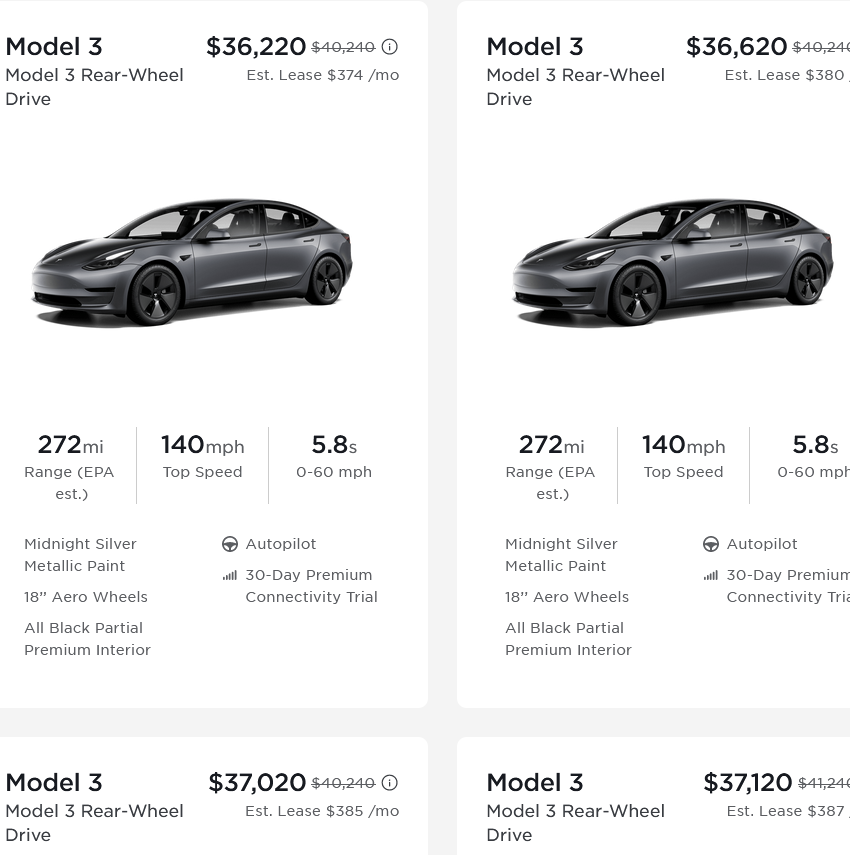Click the 140mph top speed on the $36,620 card
This screenshot has height=855, width=850.
coord(684,445)
